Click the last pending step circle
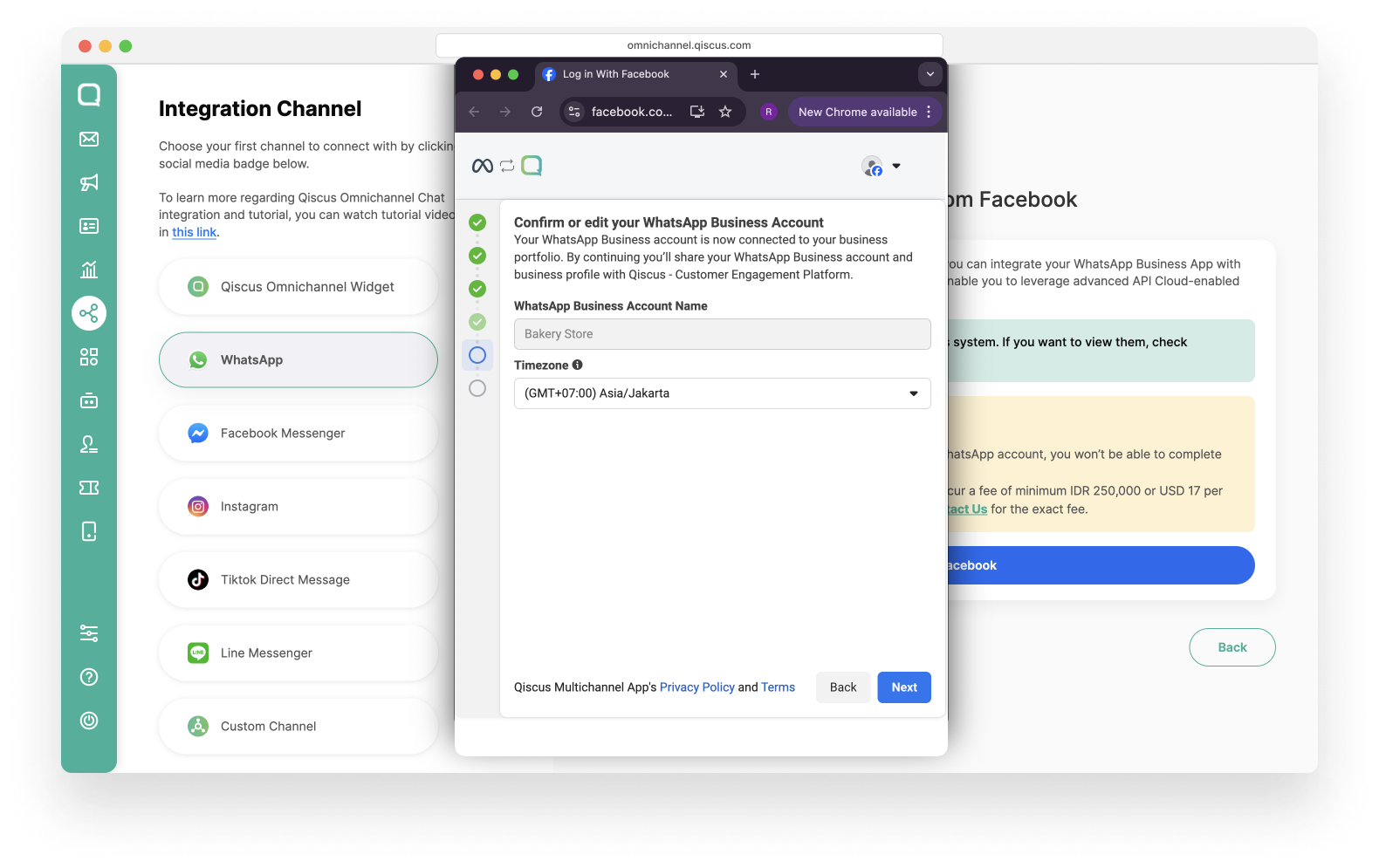This screenshot has width=1379, height=868. click(x=477, y=388)
